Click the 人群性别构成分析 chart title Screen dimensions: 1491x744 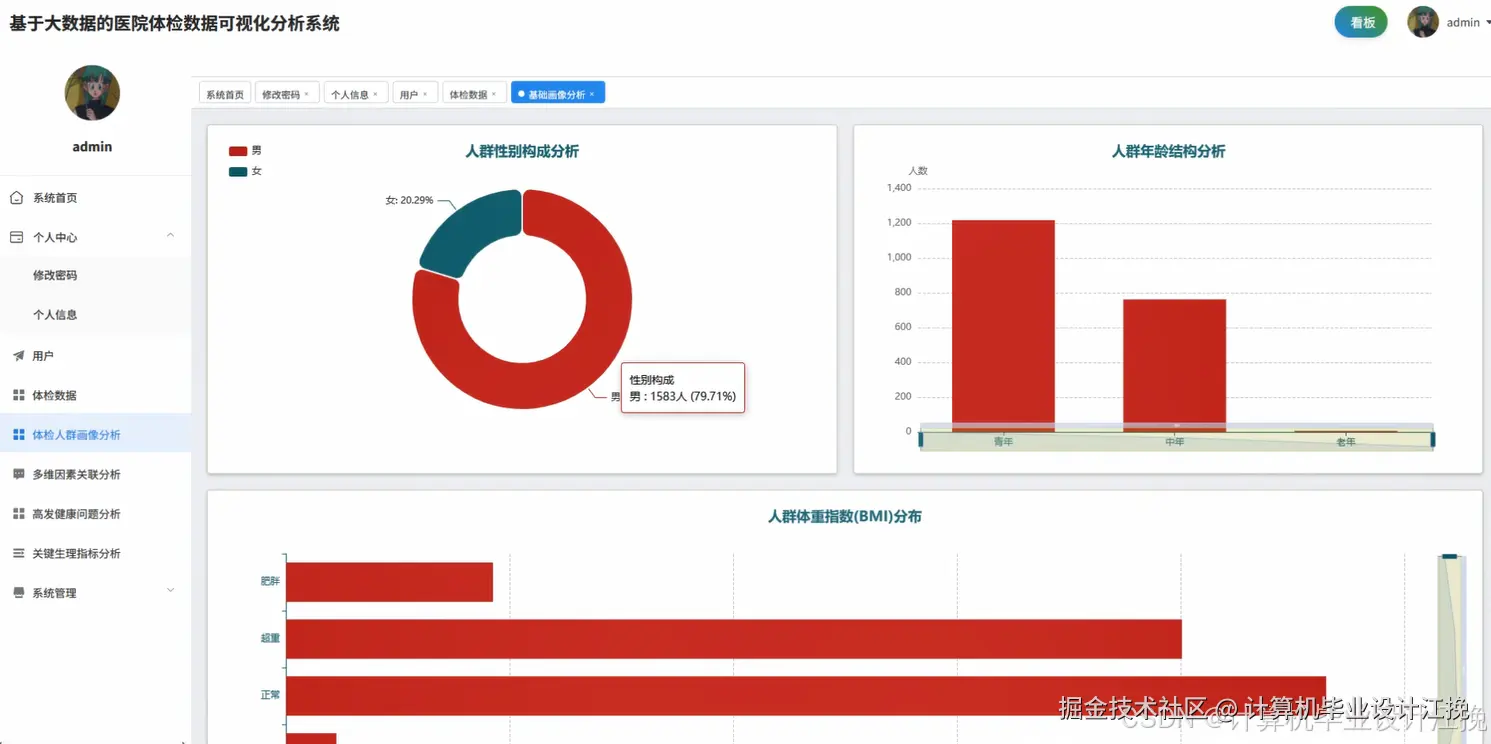point(522,152)
